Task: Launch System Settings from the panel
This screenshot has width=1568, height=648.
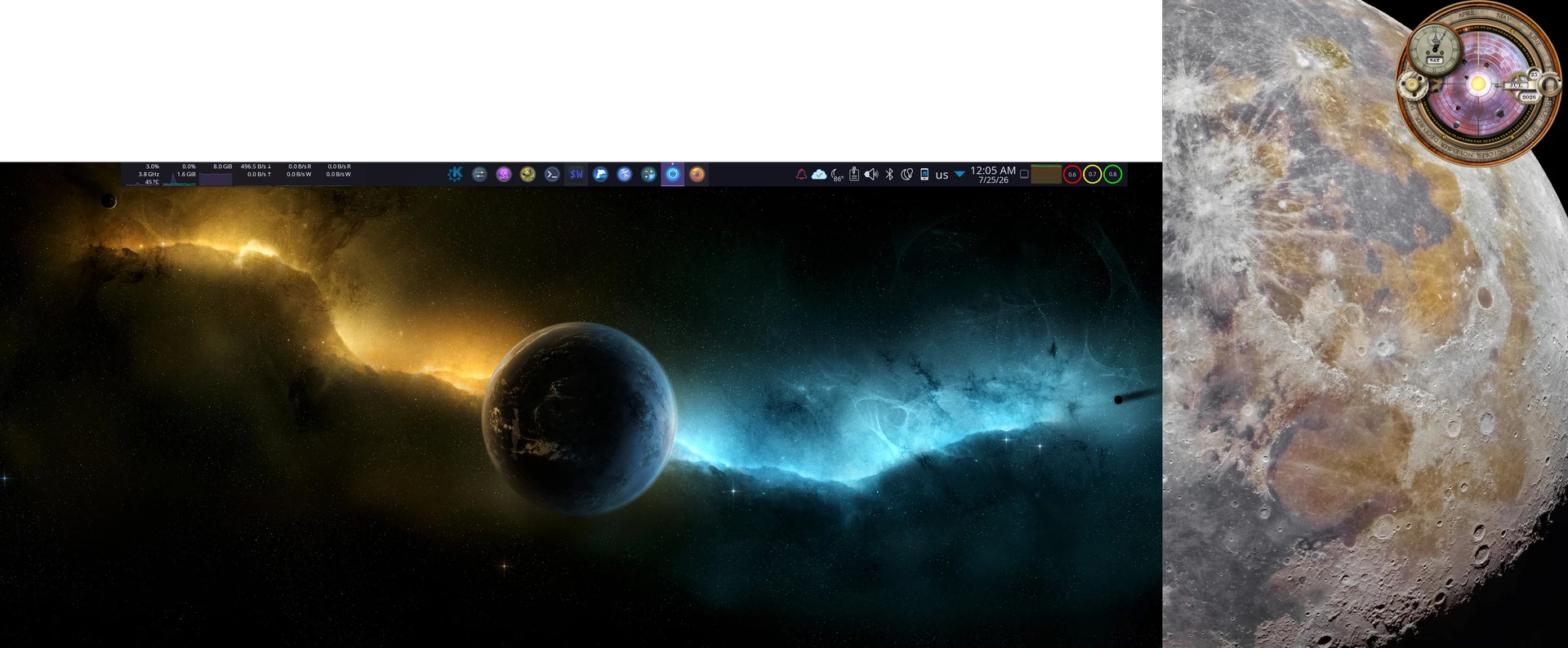Action: [479, 174]
